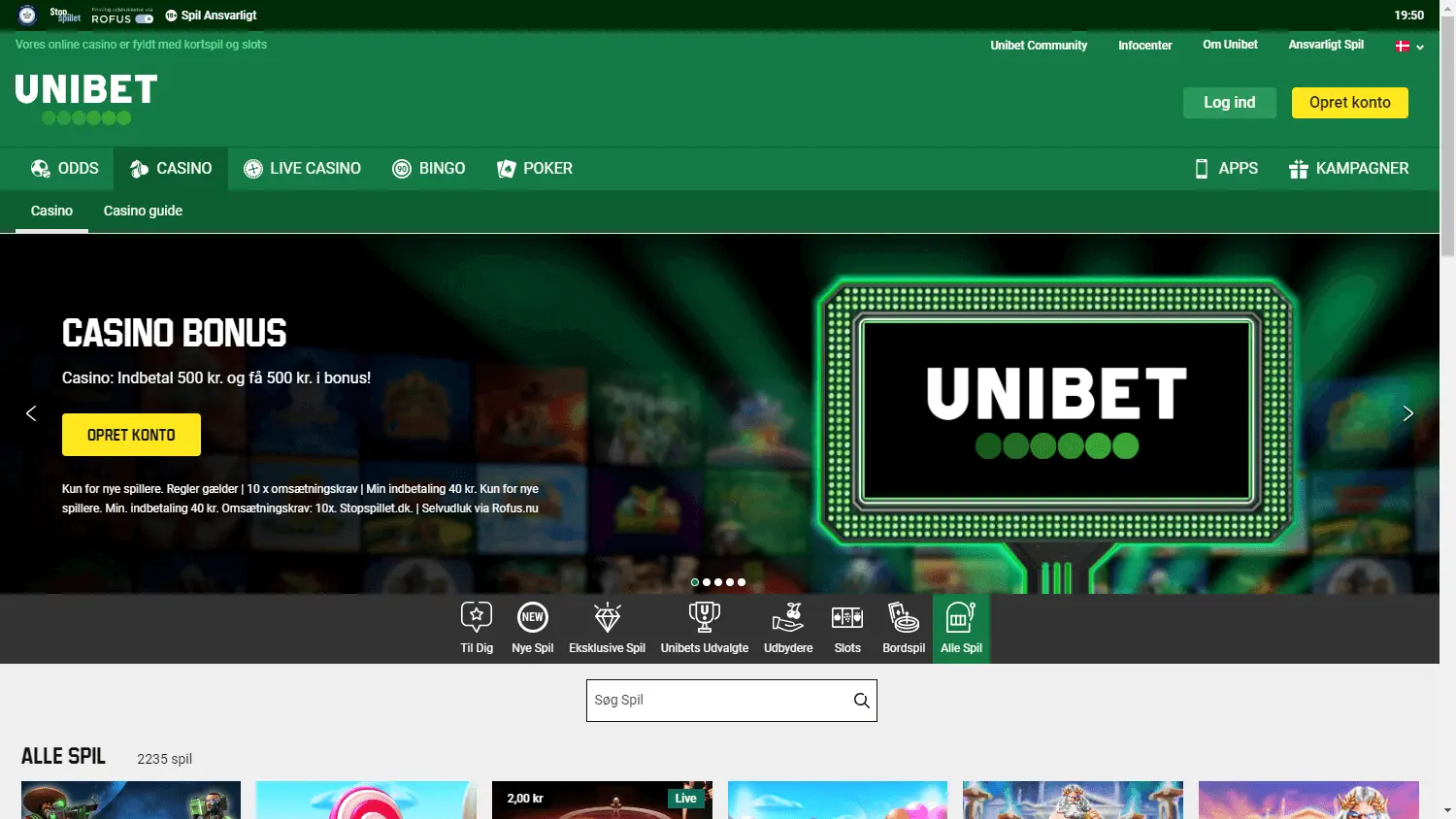Viewport: 1456px width, 819px height.
Task: Open the Infocenter link
Action: point(1145,46)
